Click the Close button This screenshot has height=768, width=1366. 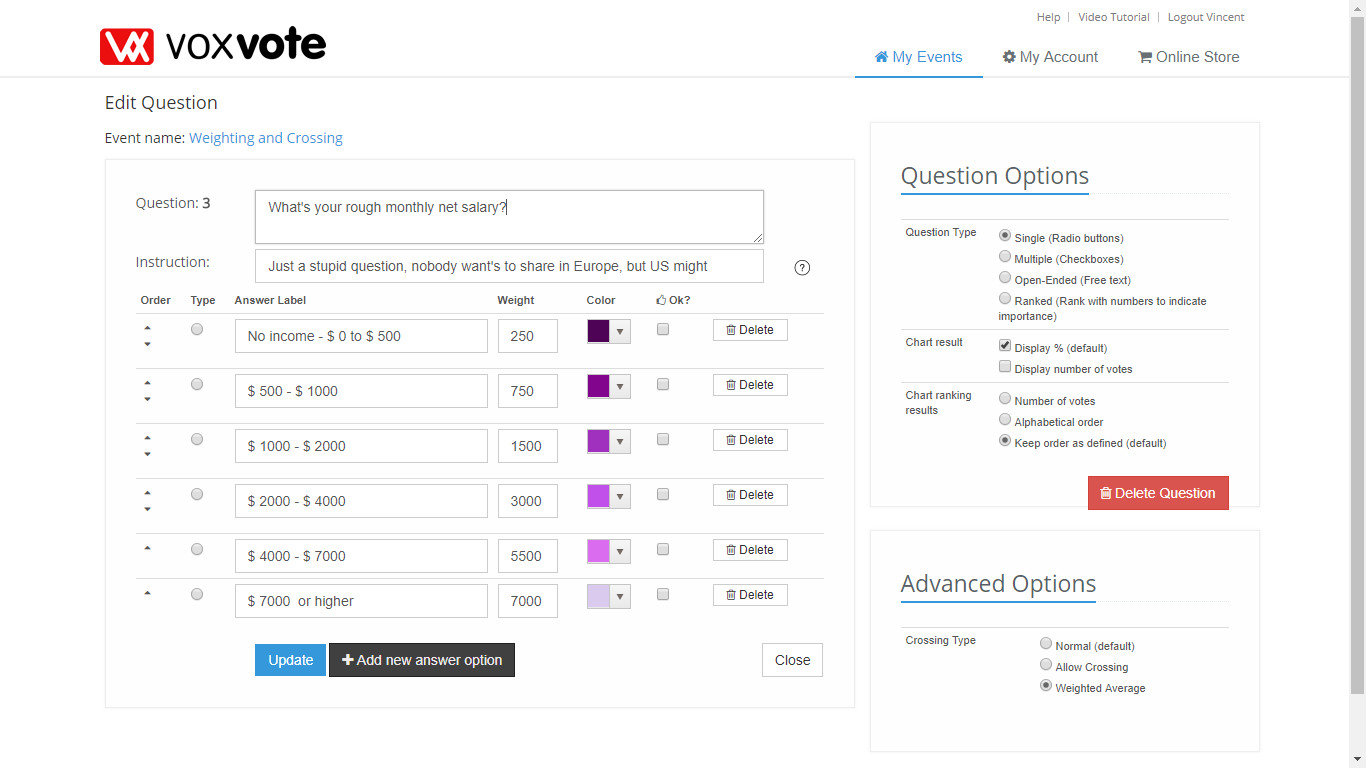[792, 660]
